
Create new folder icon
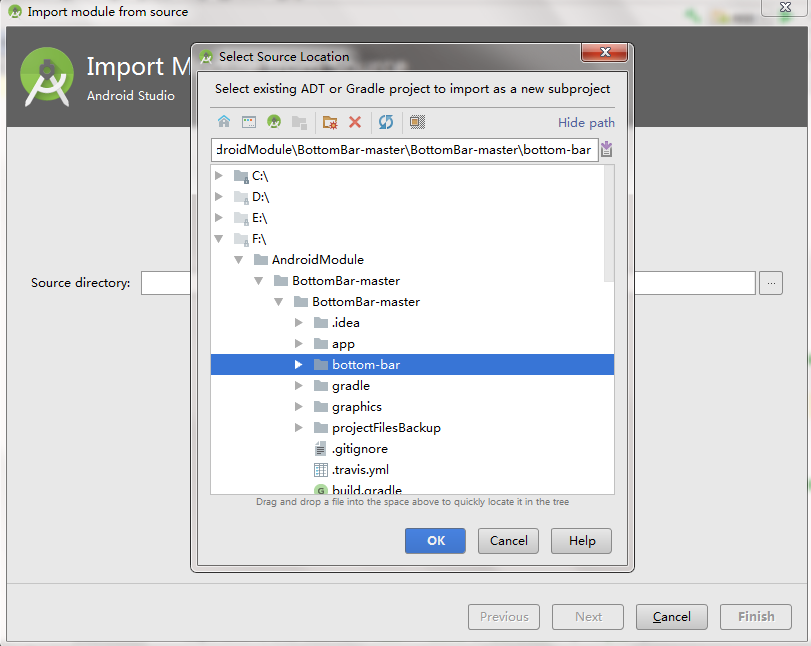pyautogui.click(x=329, y=122)
